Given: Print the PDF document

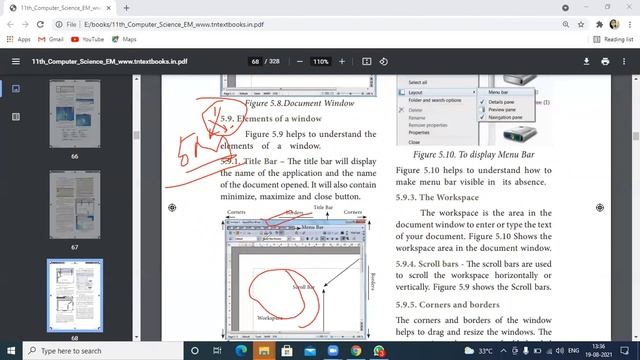Looking at the screenshot, I should tap(605, 62).
